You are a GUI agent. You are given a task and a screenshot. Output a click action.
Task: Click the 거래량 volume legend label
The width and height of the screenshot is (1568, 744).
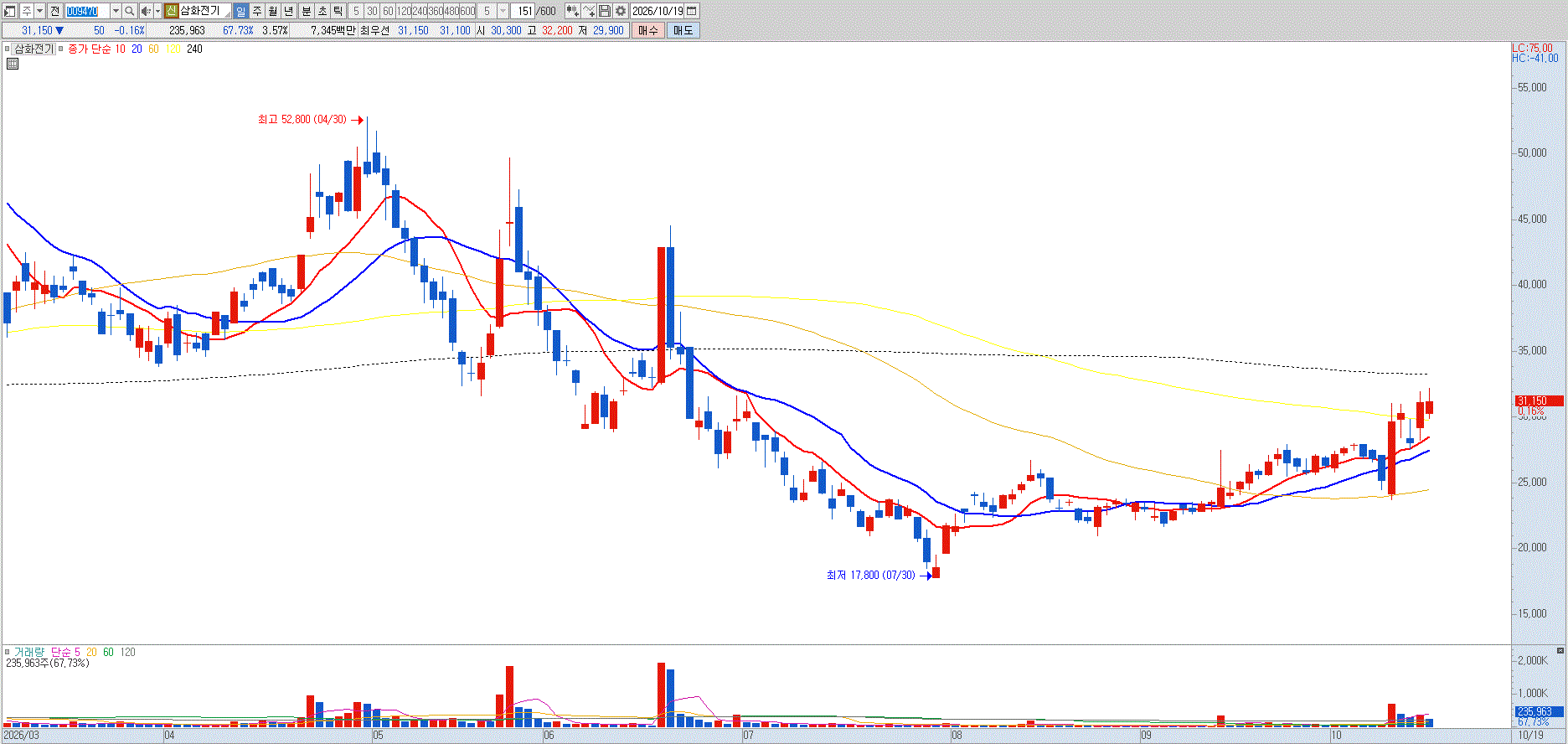pyautogui.click(x=29, y=652)
